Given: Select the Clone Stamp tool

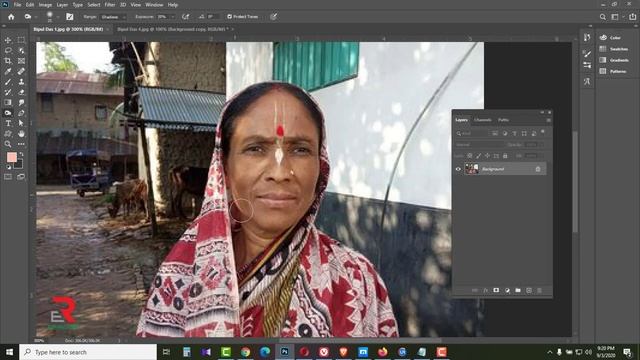Looking at the screenshot, I should pyautogui.click(x=21, y=82).
